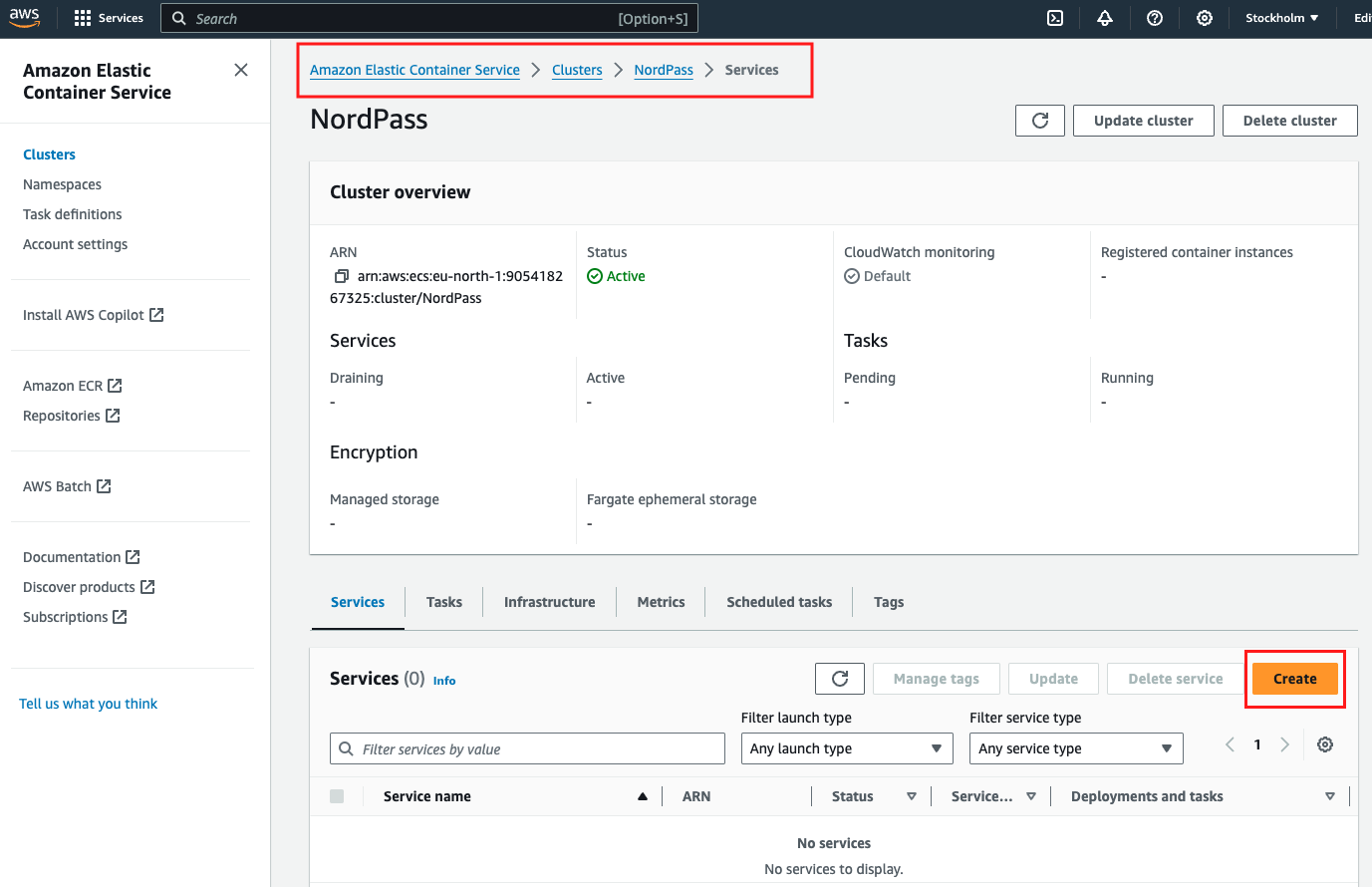This screenshot has height=887, width=1372.
Task: Open Task definitions in the sidebar
Action: pyautogui.click(x=73, y=214)
